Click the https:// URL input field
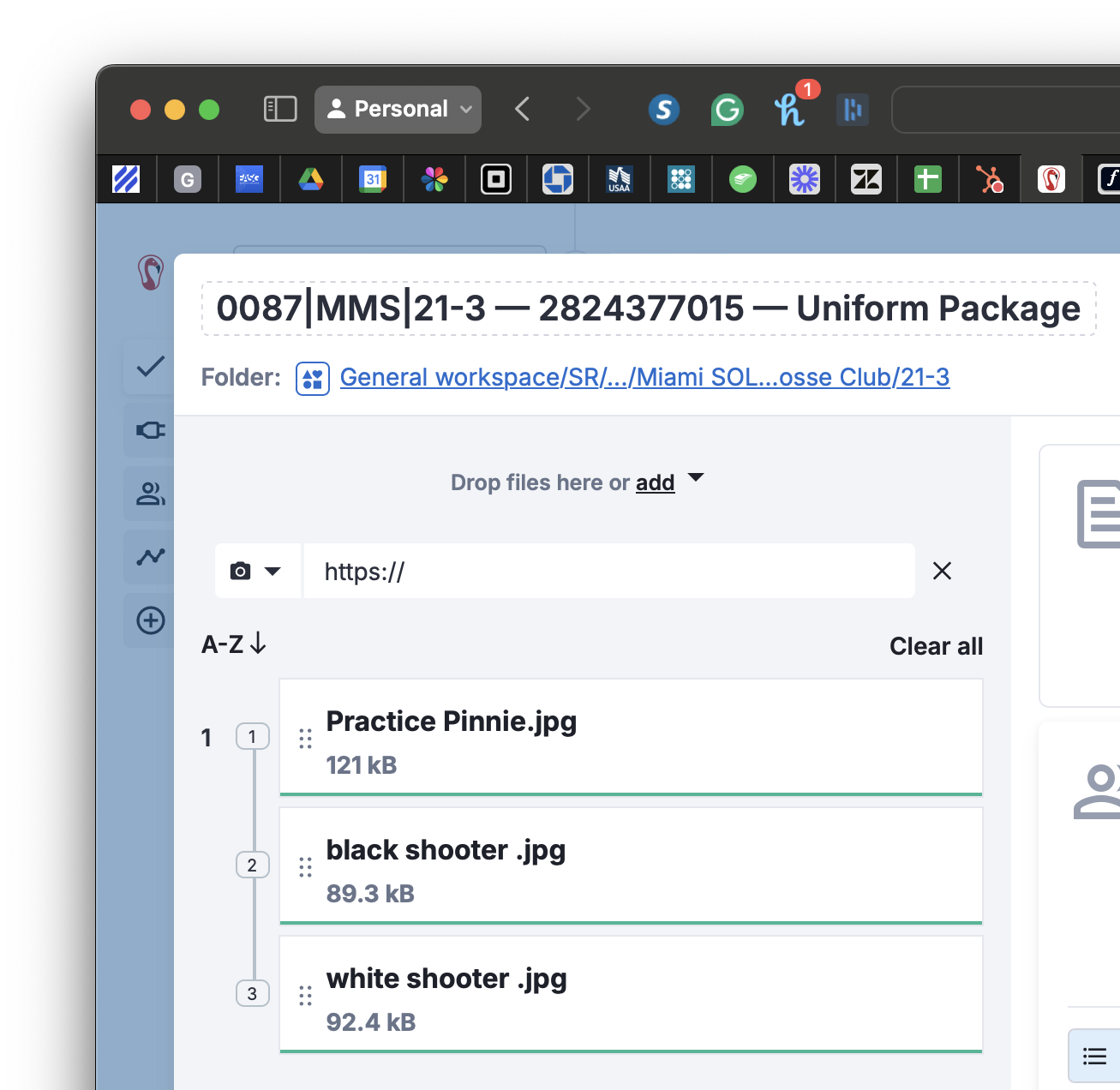This screenshot has height=1090, width=1120. click(x=608, y=572)
